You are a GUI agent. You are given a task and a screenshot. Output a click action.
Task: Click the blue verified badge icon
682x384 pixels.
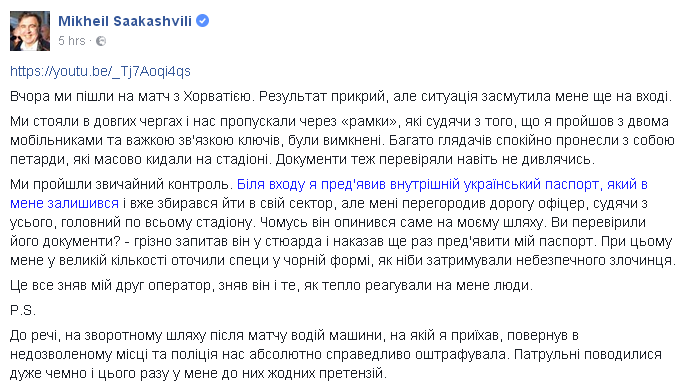click(x=202, y=20)
